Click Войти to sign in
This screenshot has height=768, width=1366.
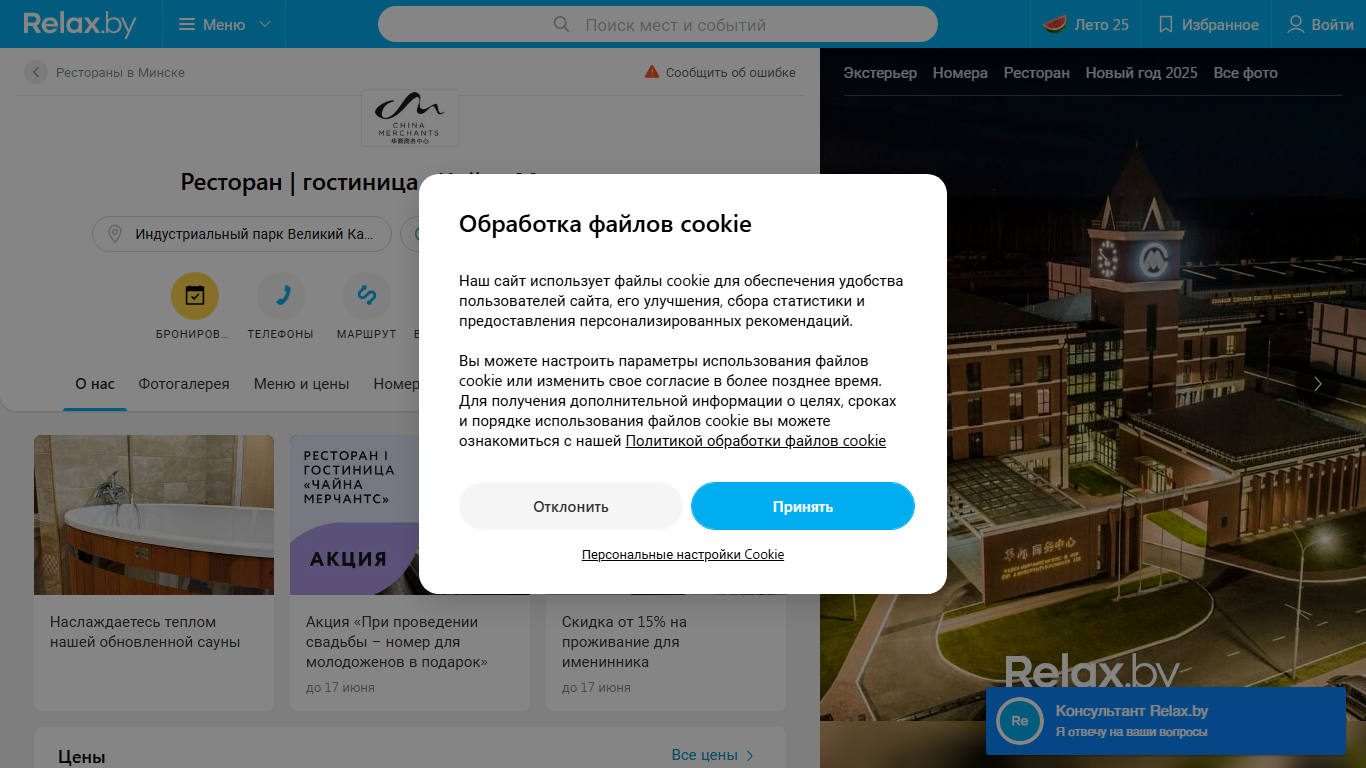pos(1320,24)
